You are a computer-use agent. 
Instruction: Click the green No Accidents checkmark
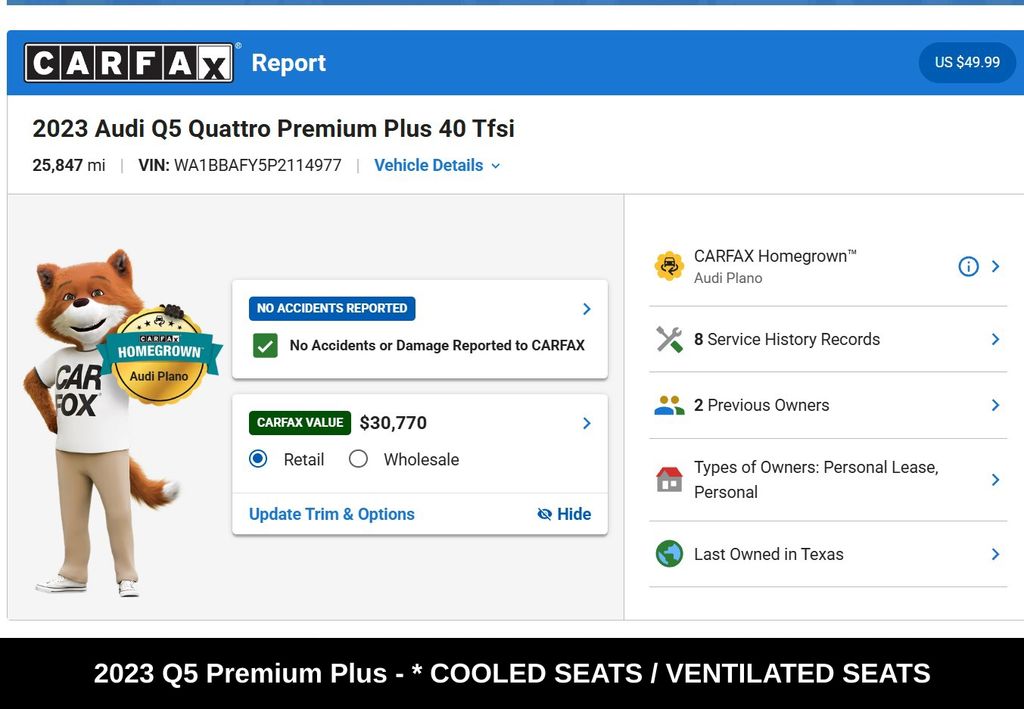[265, 346]
